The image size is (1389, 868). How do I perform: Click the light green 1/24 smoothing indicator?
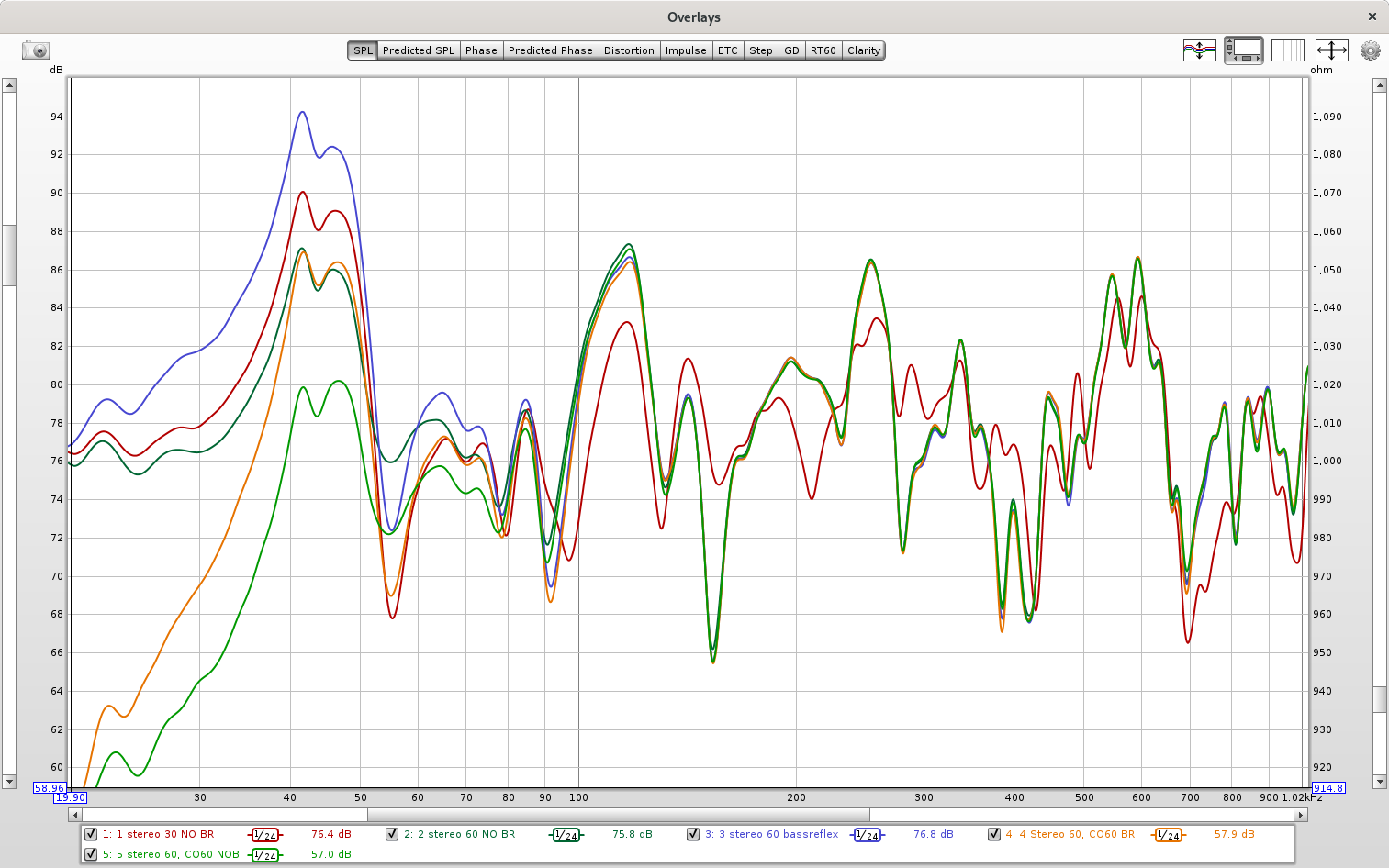[265, 855]
